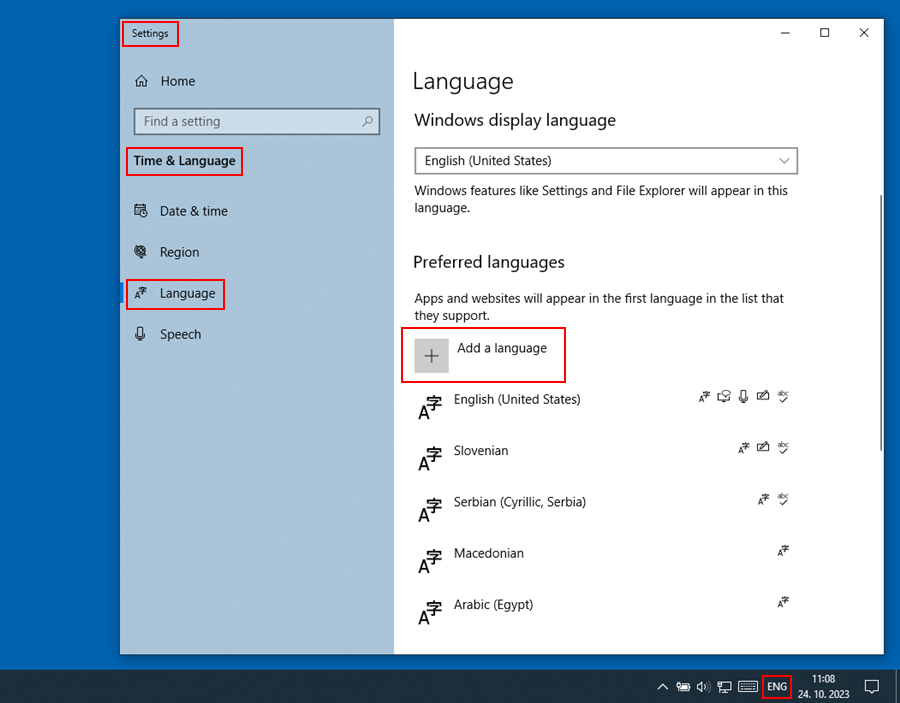
Task: Click the language glyph beside Macedonian
Action: click(430, 562)
